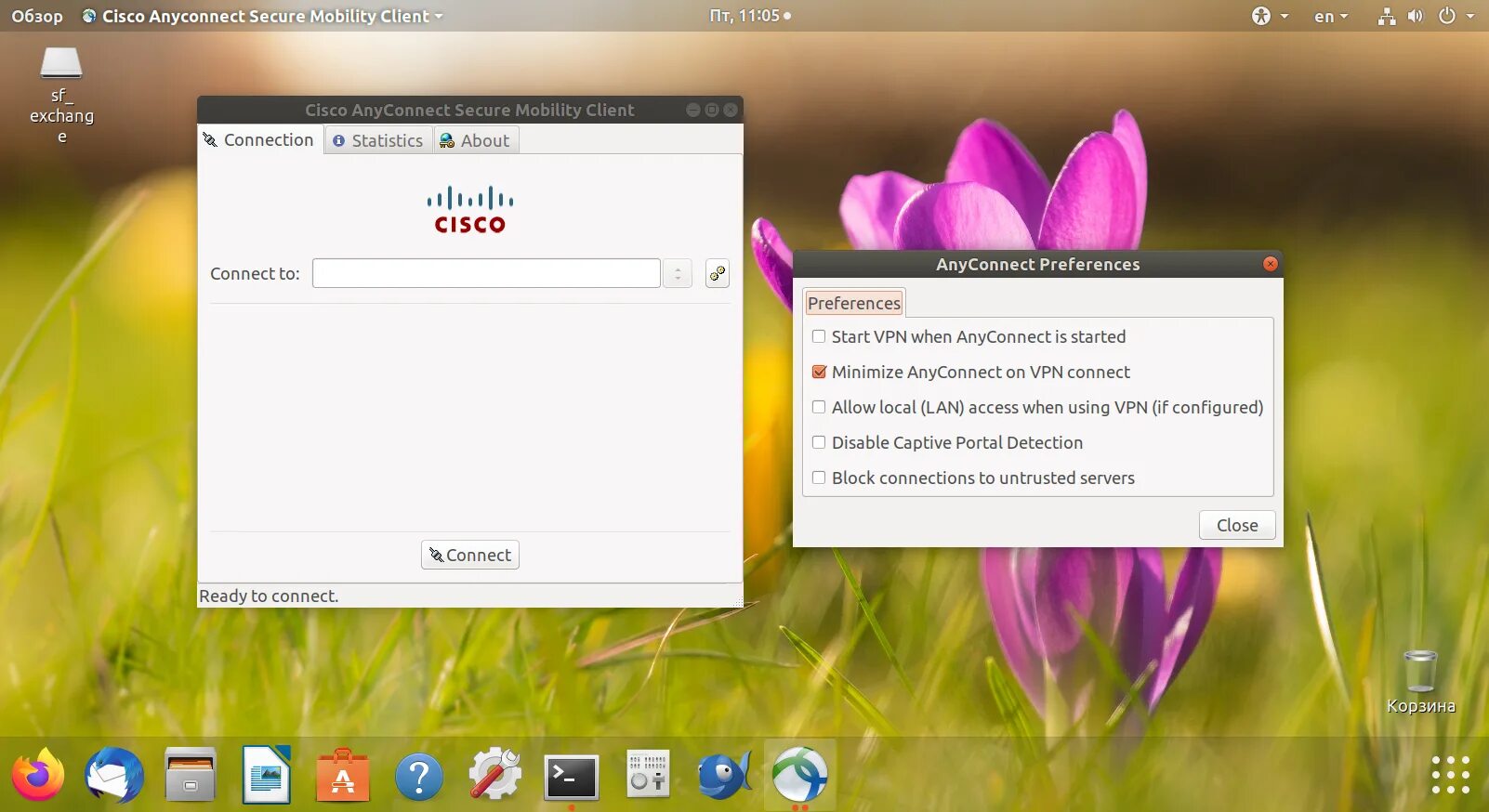
Task: Open system settings wrench-gear icon
Action: 495,775
